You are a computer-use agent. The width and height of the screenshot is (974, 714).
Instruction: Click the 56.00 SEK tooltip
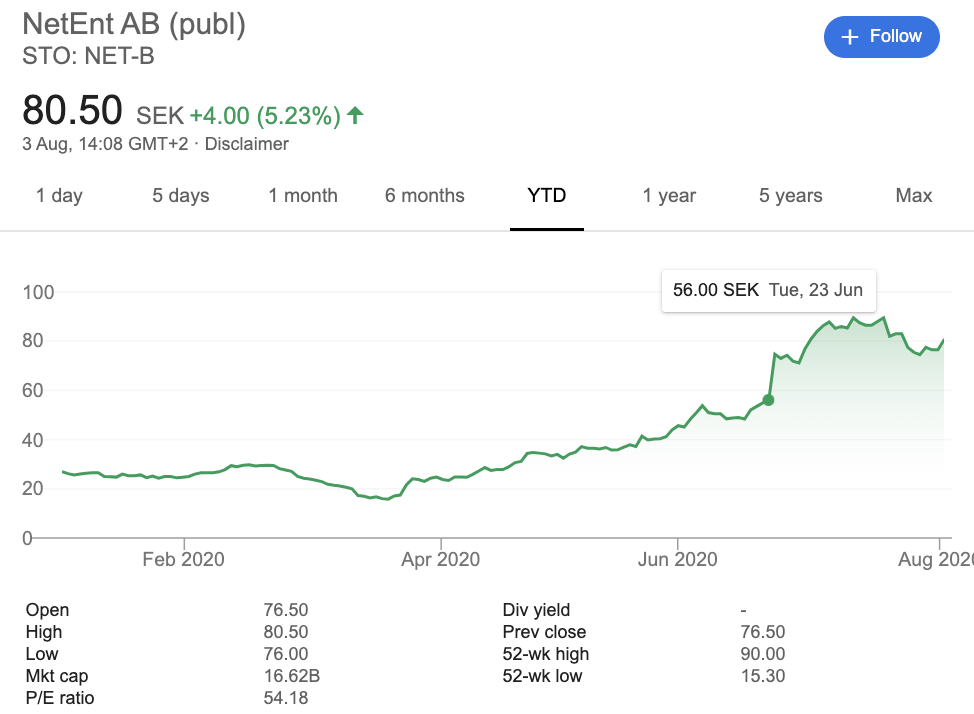point(768,290)
